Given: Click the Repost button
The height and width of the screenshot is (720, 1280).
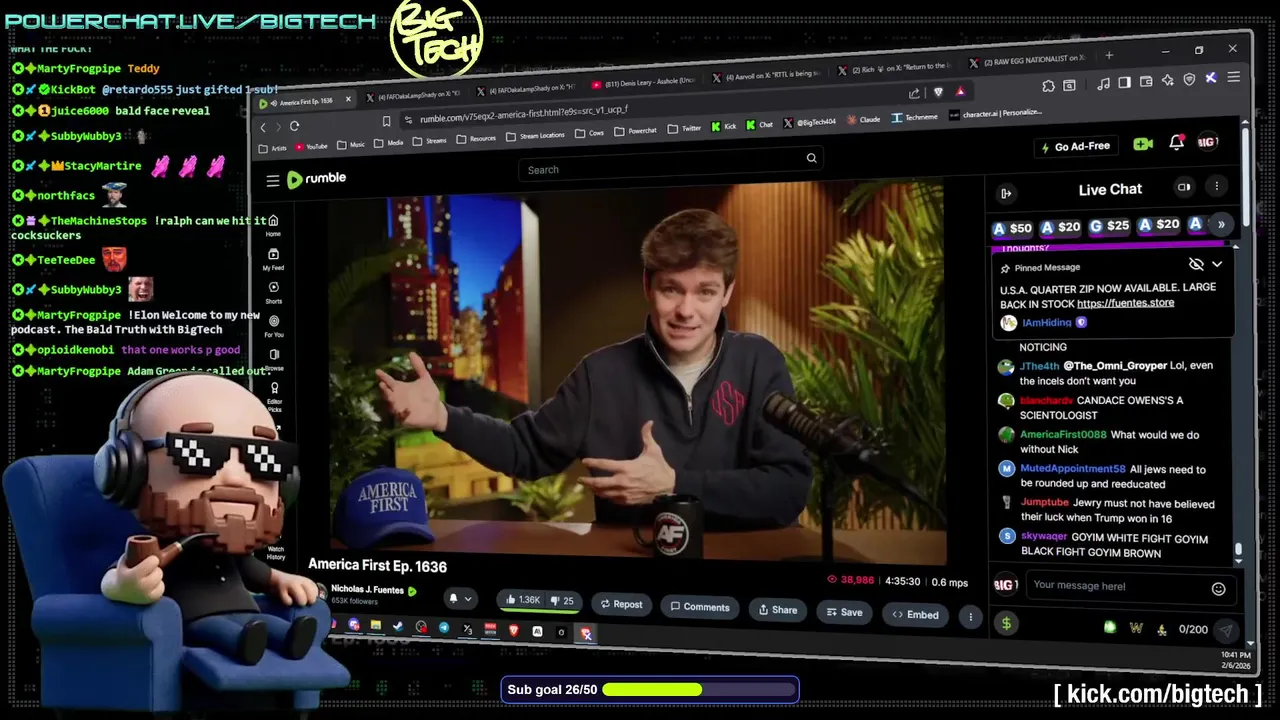Looking at the screenshot, I should (620, 604).
